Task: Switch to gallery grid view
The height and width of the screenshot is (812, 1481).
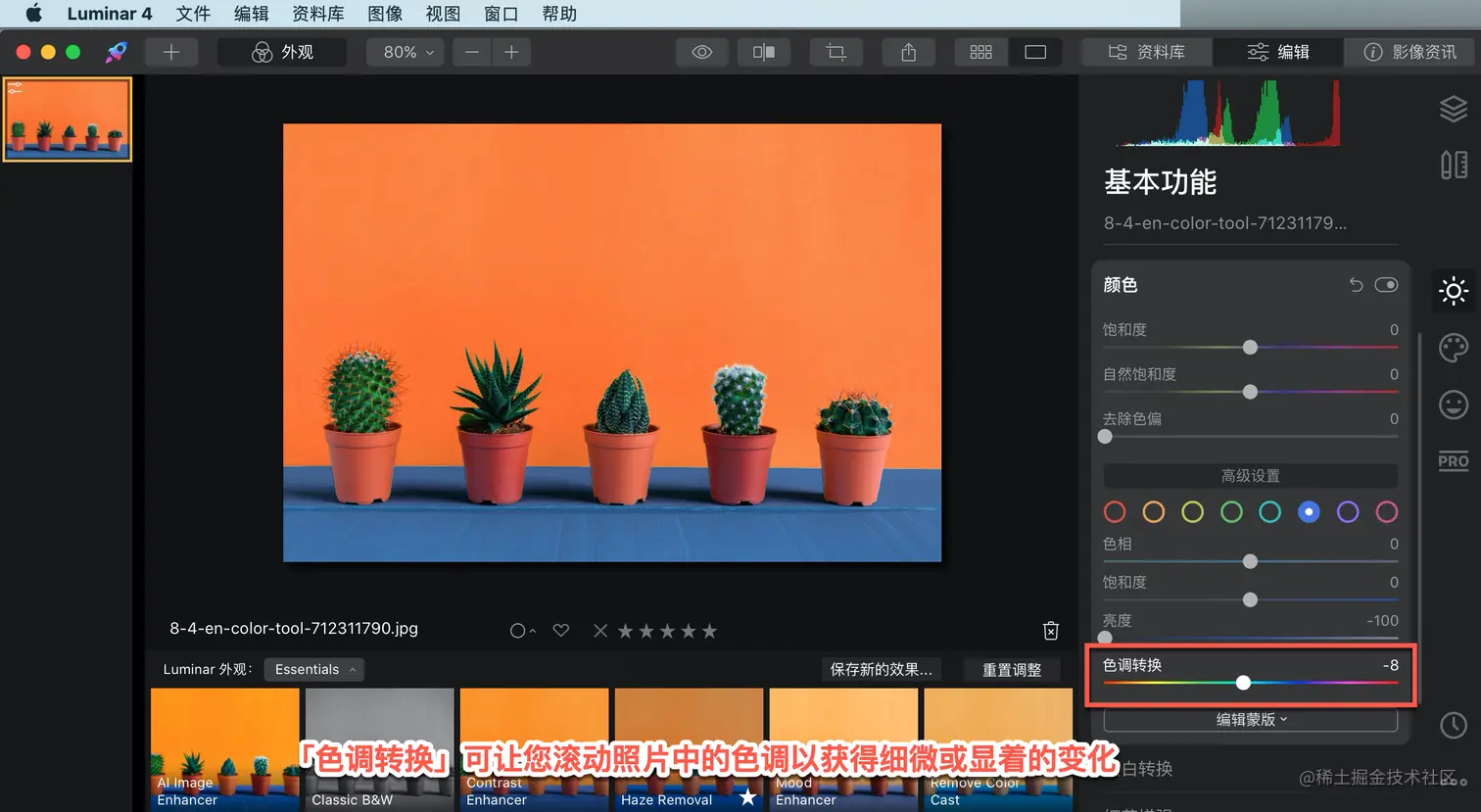Action: 980,52
